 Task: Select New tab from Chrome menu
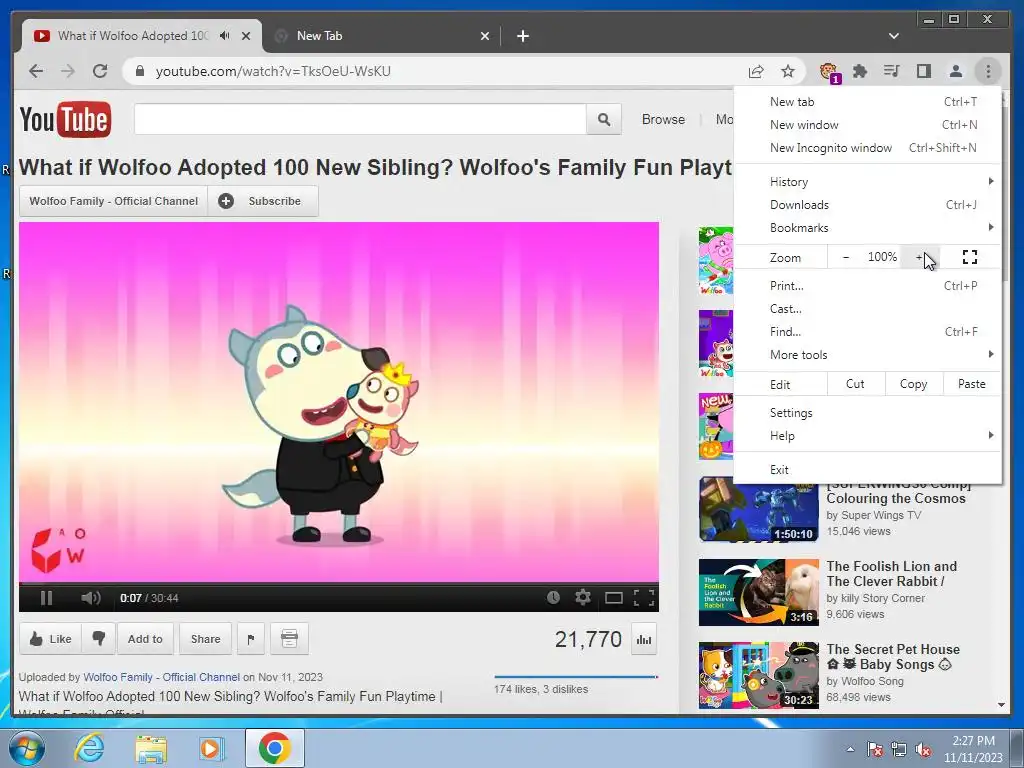click(867, 101)
